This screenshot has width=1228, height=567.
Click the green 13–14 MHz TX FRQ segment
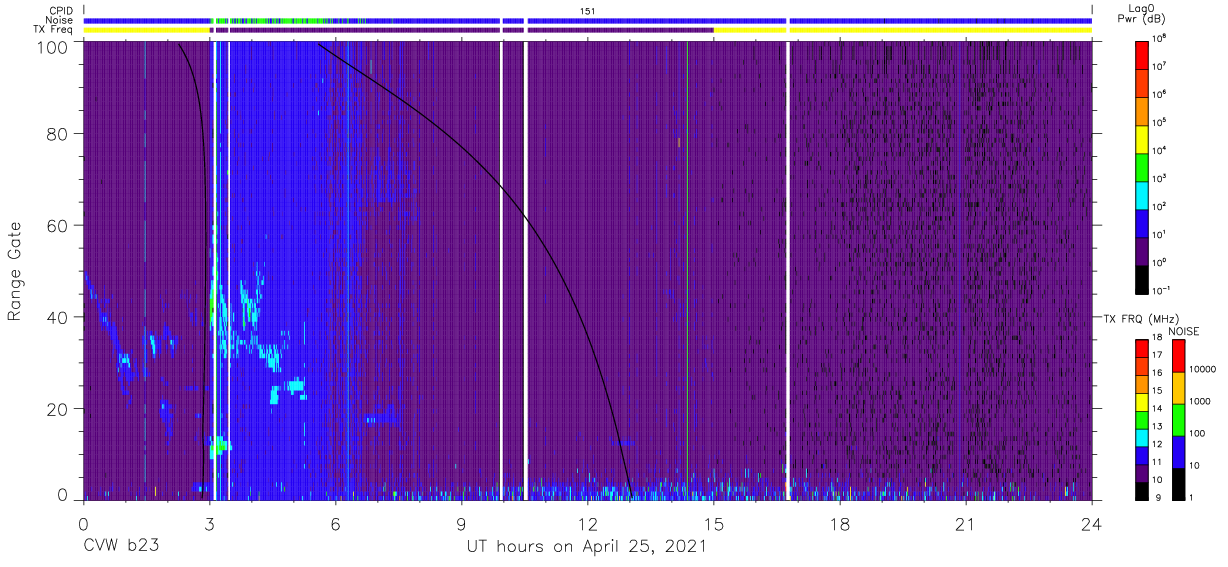[x=1142, y=418]
